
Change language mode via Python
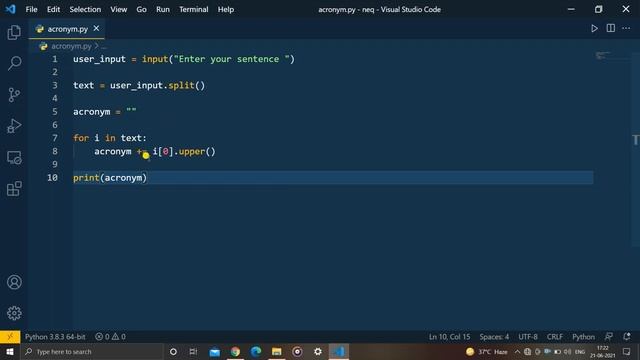pyautogui.click(x=583, y=337)
